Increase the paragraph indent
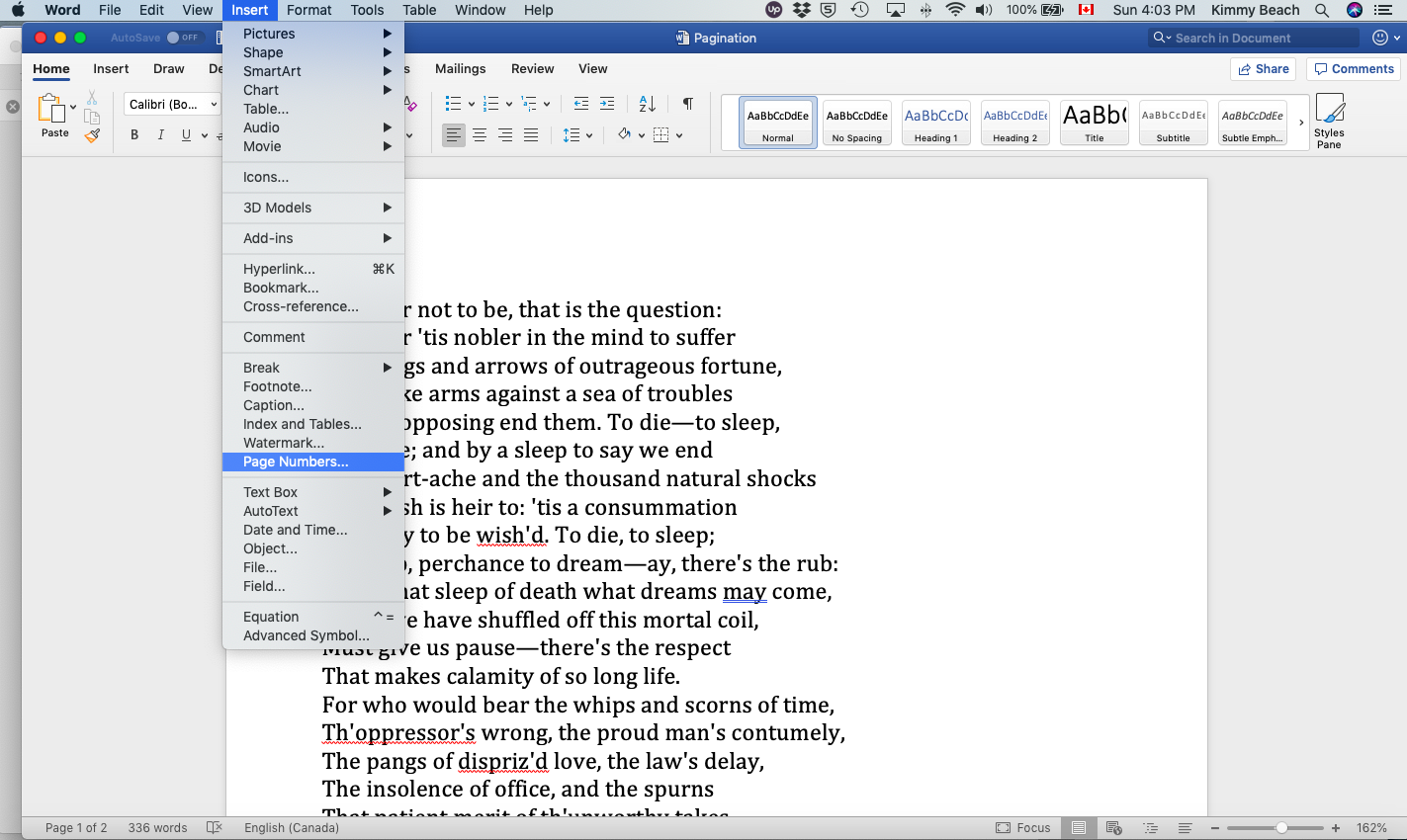Screen dimensions: 1407x840 pos(607,104)
